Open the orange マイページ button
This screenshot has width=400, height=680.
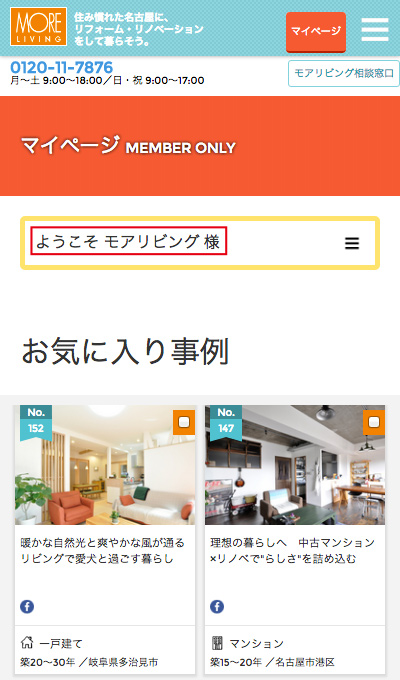pyautogui.click(x=316, y=32)
